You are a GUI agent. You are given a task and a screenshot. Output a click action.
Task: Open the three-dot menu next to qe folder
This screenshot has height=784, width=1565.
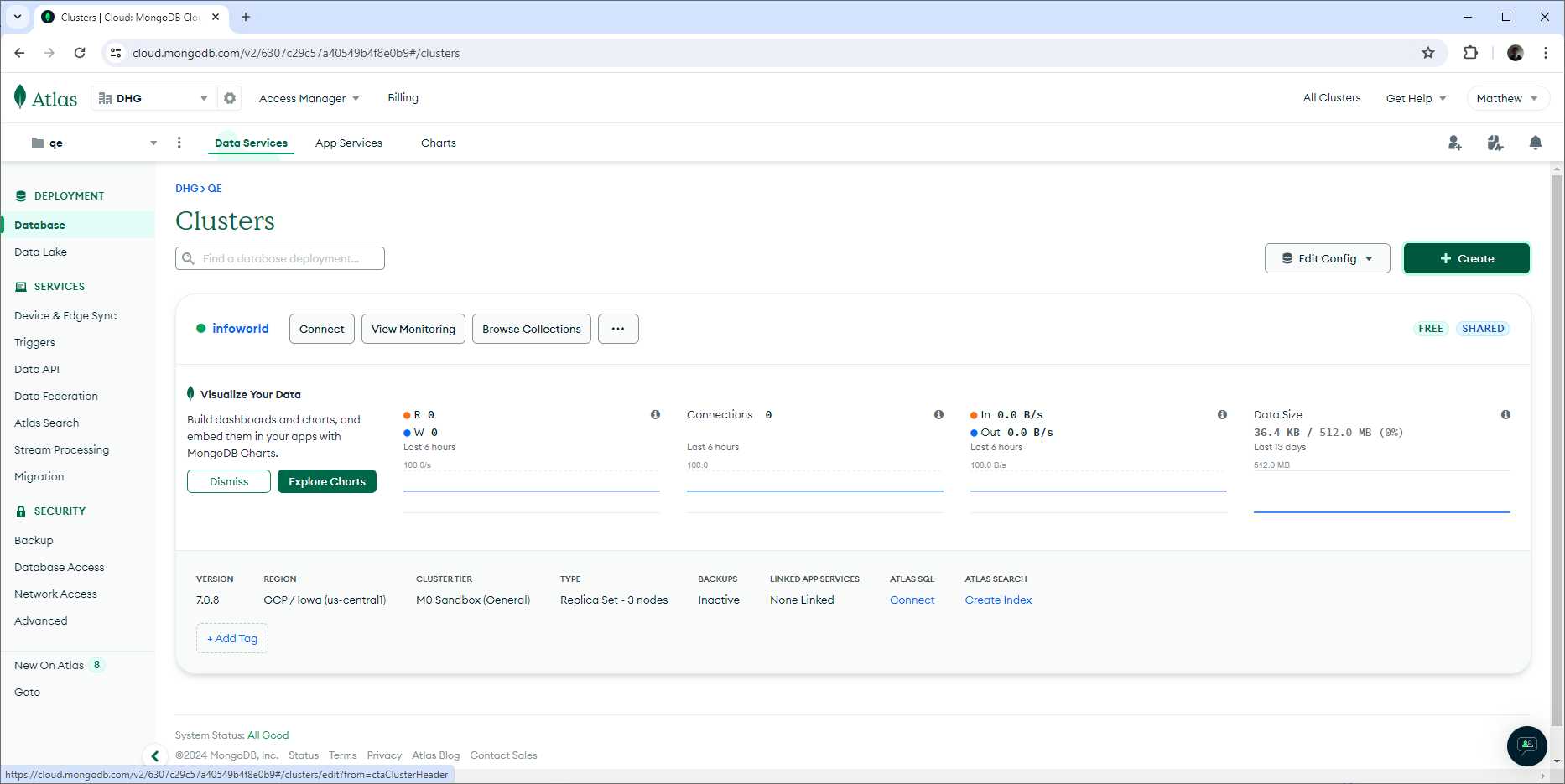179,143
